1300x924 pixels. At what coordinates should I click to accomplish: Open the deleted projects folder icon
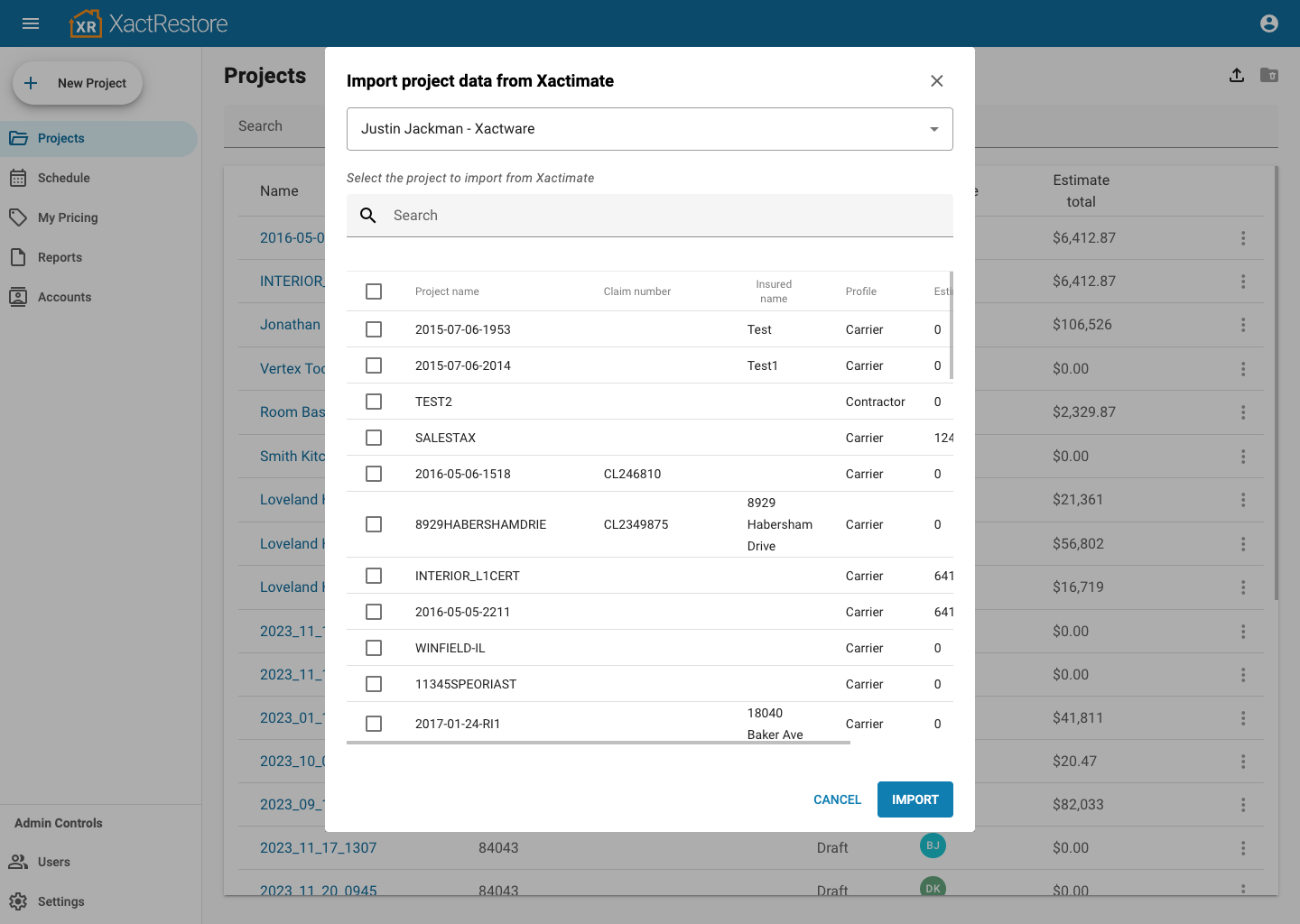(x=1269, y=75)
